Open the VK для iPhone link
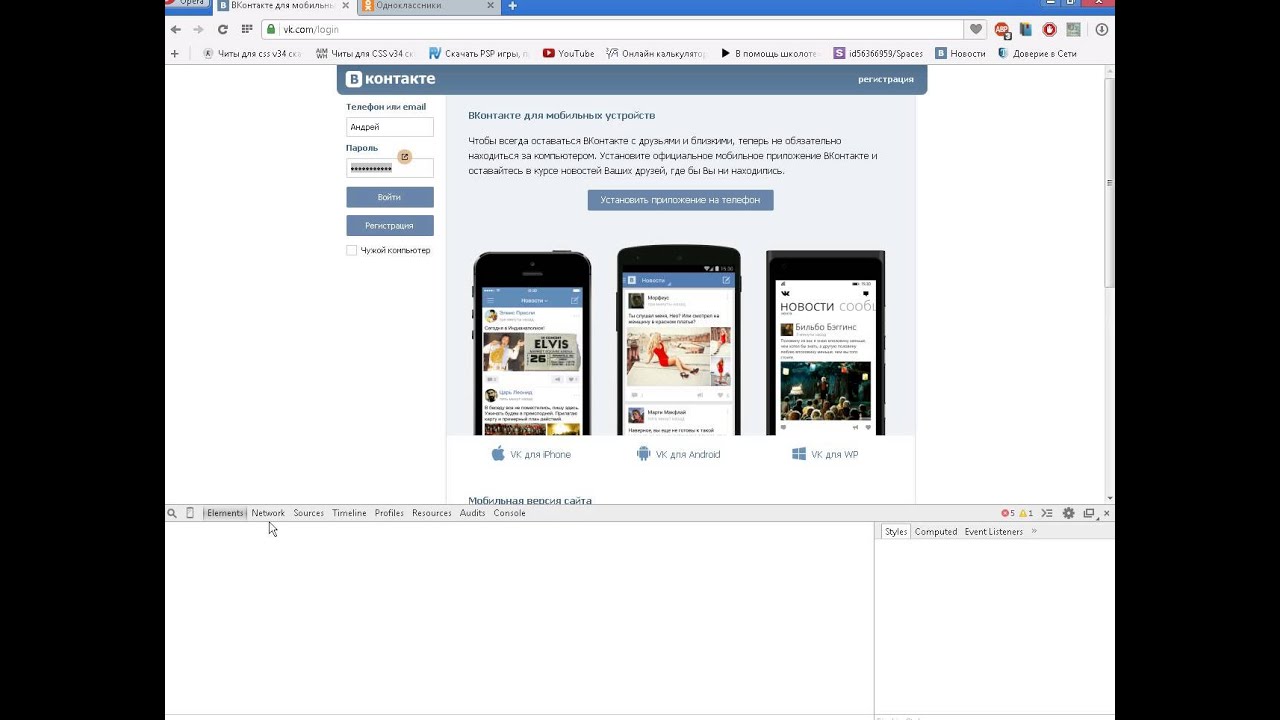 point(540,454)
